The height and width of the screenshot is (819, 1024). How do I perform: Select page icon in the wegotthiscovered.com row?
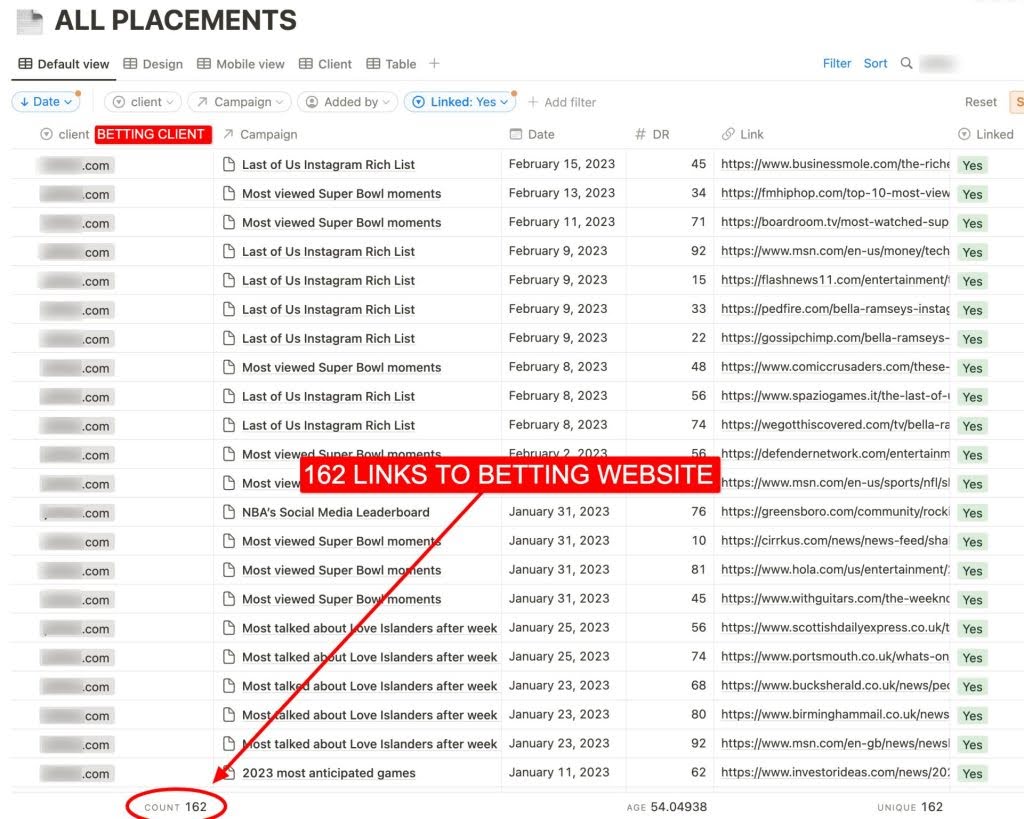click(229, 425)
